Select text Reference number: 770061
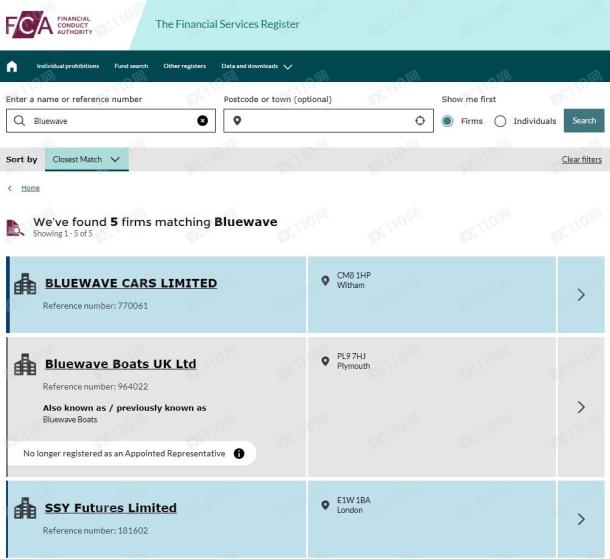 tap(95, 306)
